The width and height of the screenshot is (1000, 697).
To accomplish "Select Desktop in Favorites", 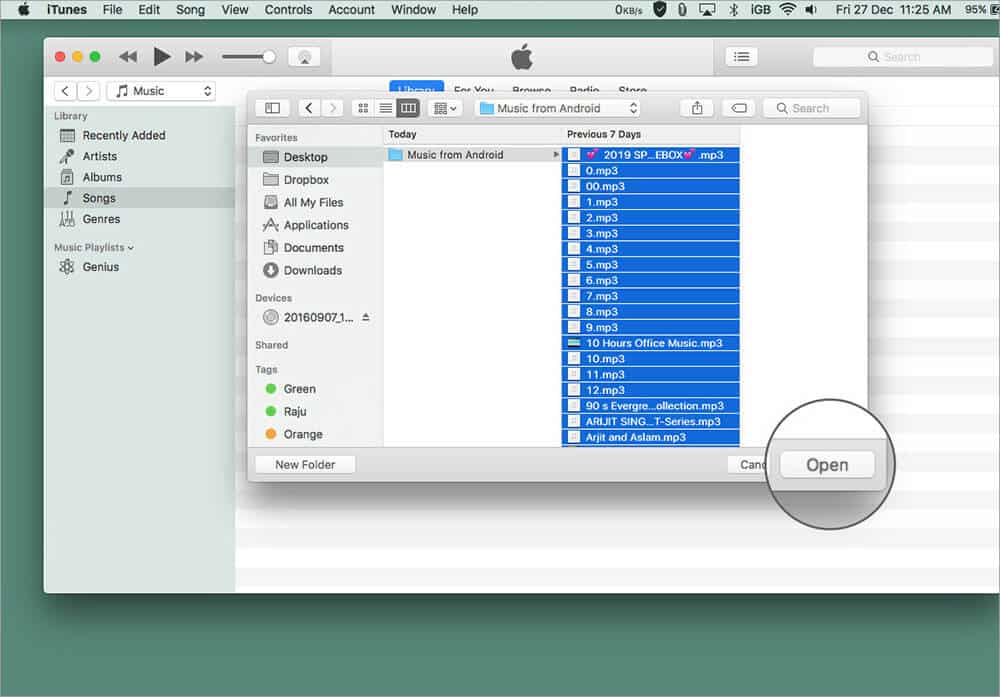I will [316, 157].
